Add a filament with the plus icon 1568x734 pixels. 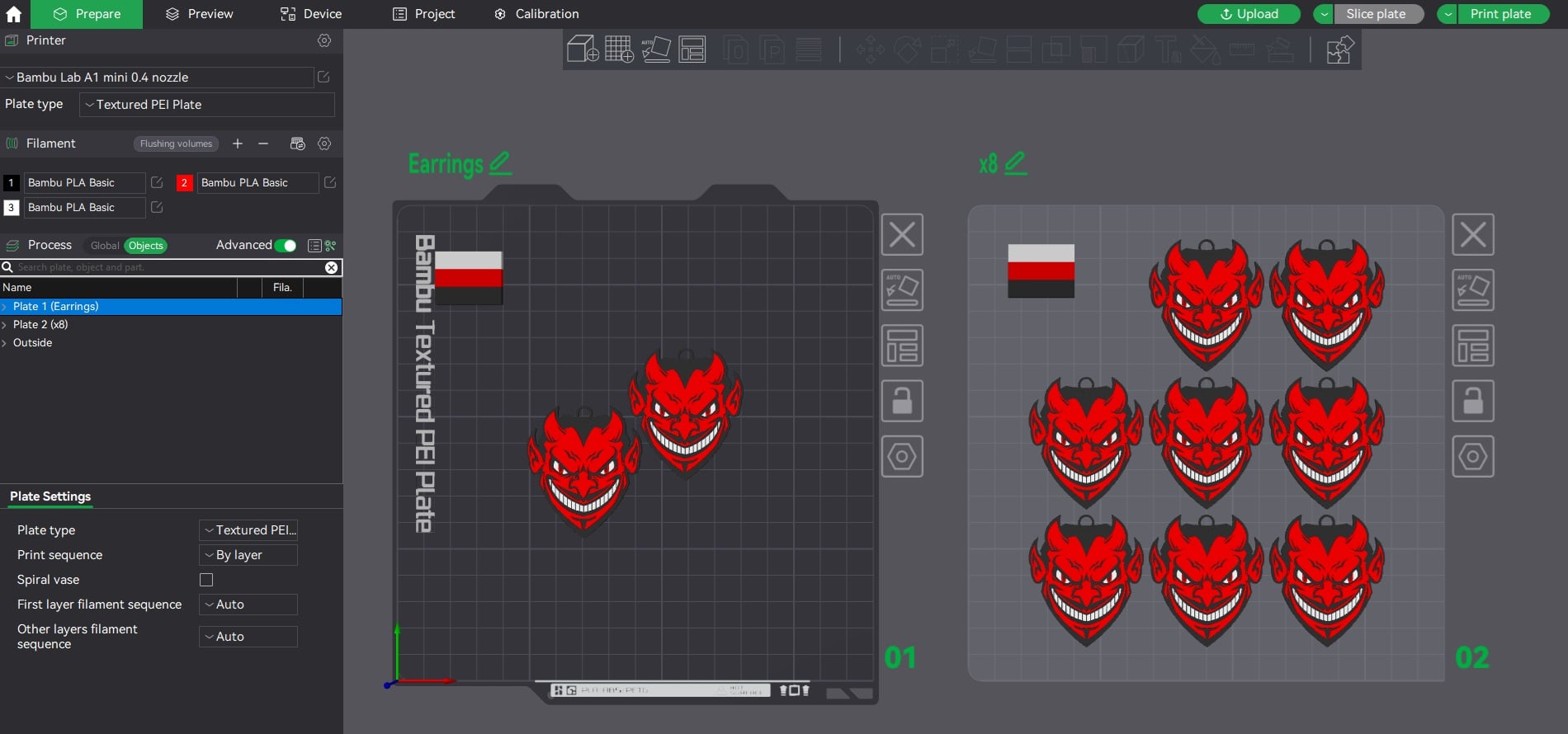click(x=238, y=144)
